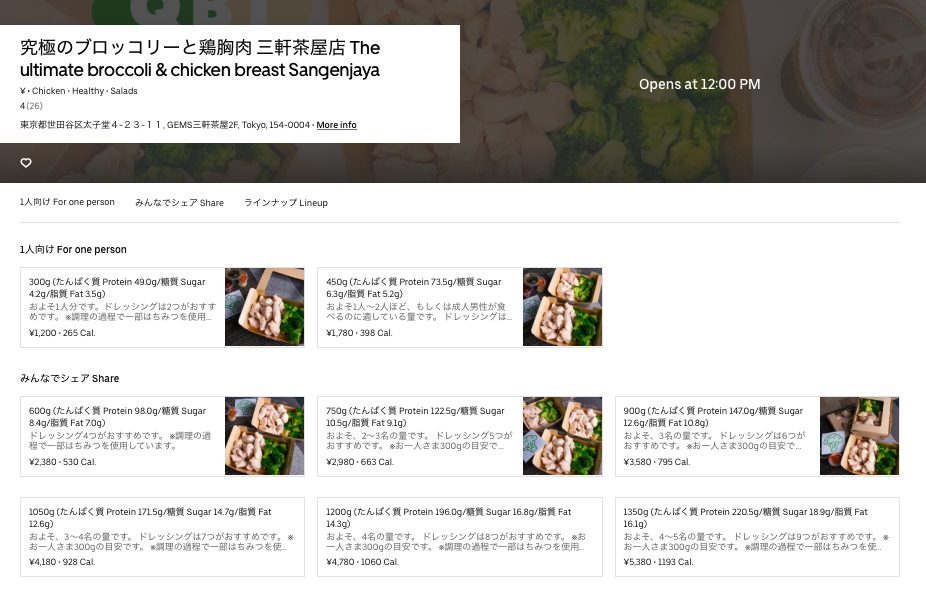Click the 750g item food photo
Screen dimensions: 926x589
click(562, 436)
